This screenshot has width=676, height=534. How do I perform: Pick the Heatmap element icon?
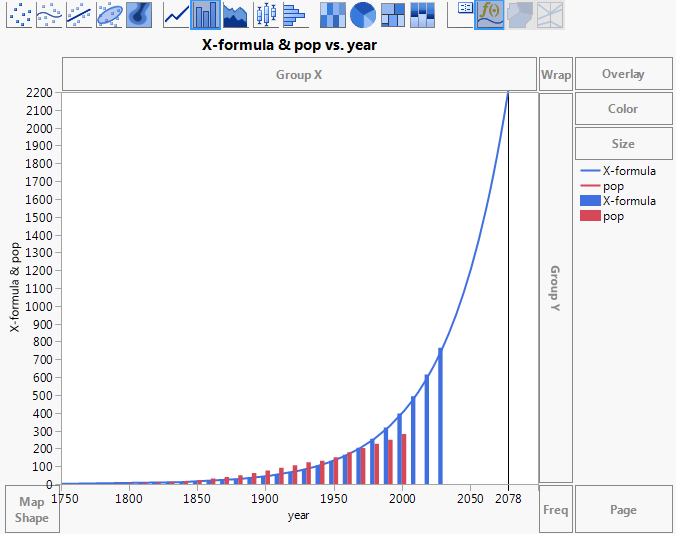[x=333, y=14]
